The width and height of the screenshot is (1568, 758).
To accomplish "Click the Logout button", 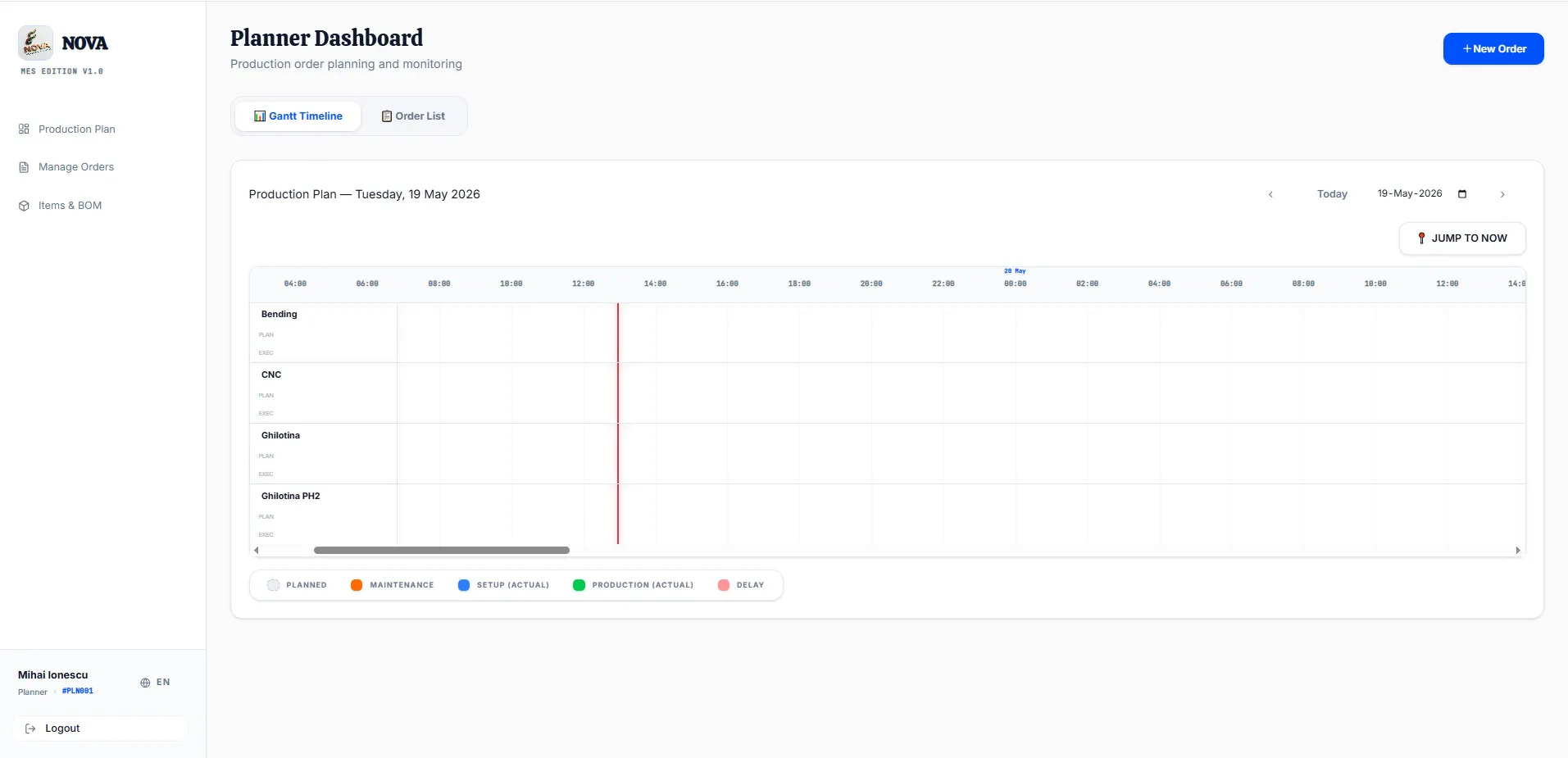I will pos(101,728).
